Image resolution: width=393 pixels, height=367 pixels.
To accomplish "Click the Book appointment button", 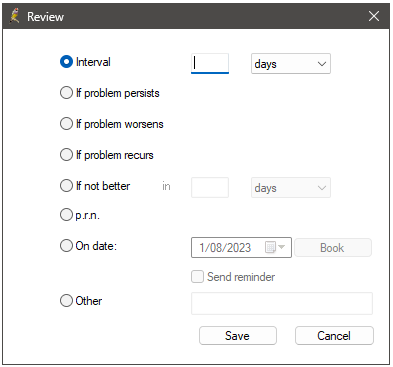I will click(x=333, y=248).
